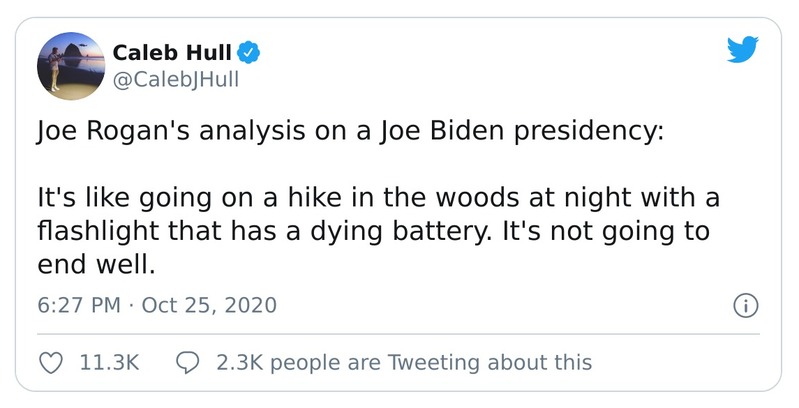Click Caleb Hull's profile avatar
Image resolution: width=799 pixels, height=408 pixels.
click(x=70, y=66)
